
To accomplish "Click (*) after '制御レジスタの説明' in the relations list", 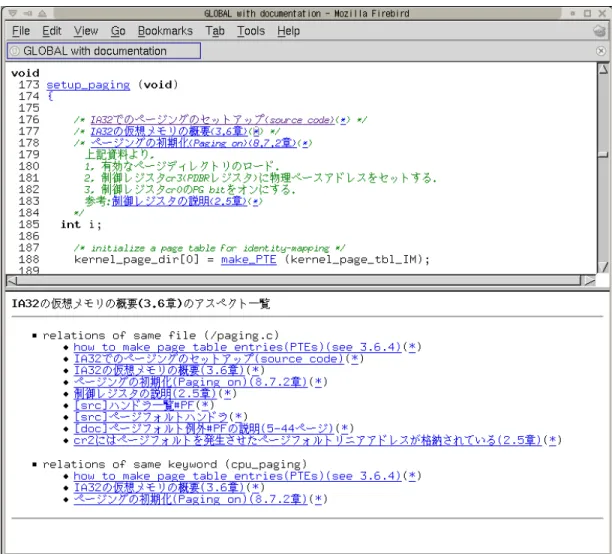I will click(x=227, y=394).
